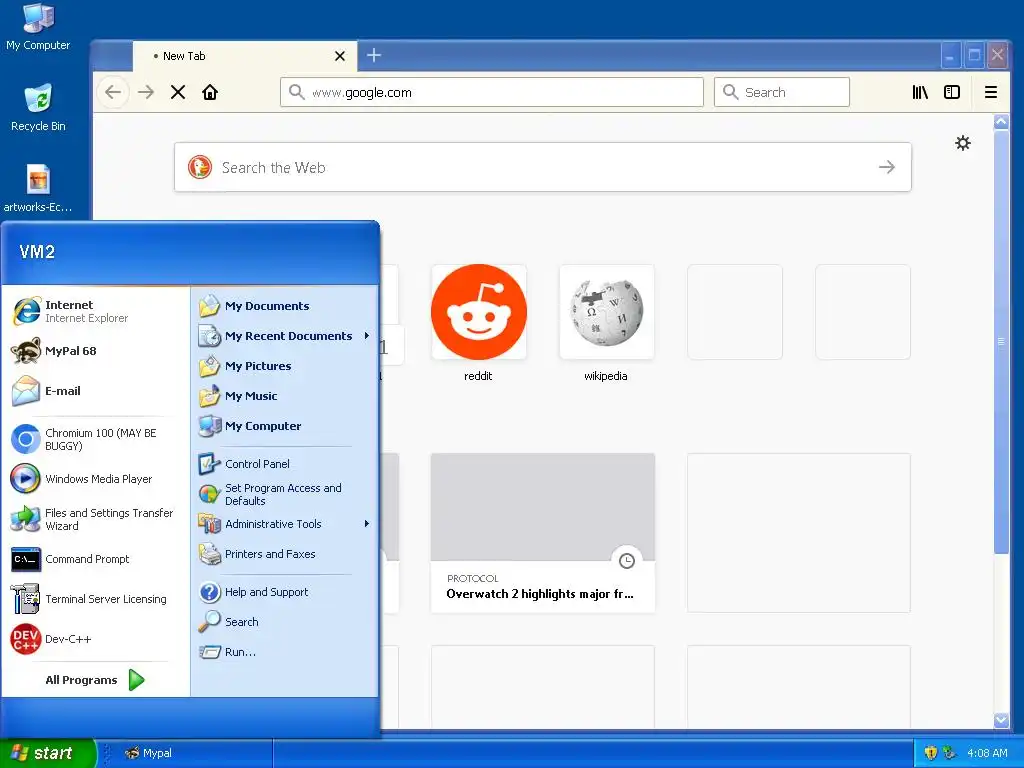Submit web search with arrow button
The image size is (1024, 768).
click(886, 167)
